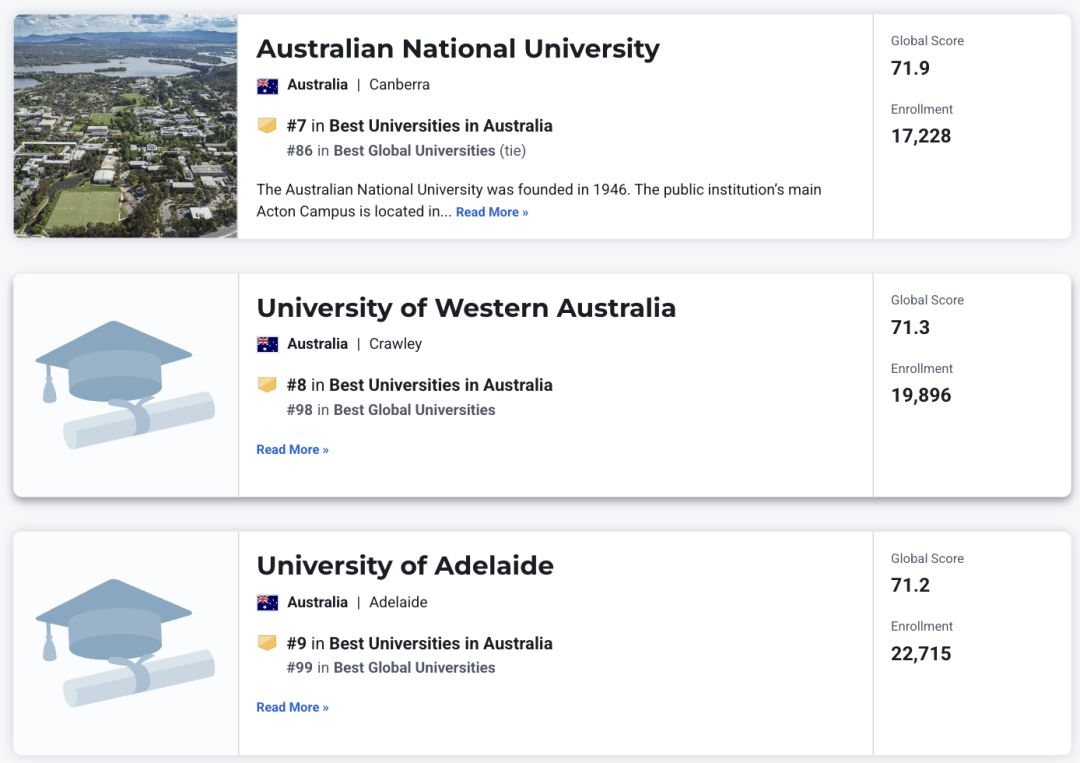
Task: Click the Australia flag icon beside Adelaide
Action: coord(267,603)
